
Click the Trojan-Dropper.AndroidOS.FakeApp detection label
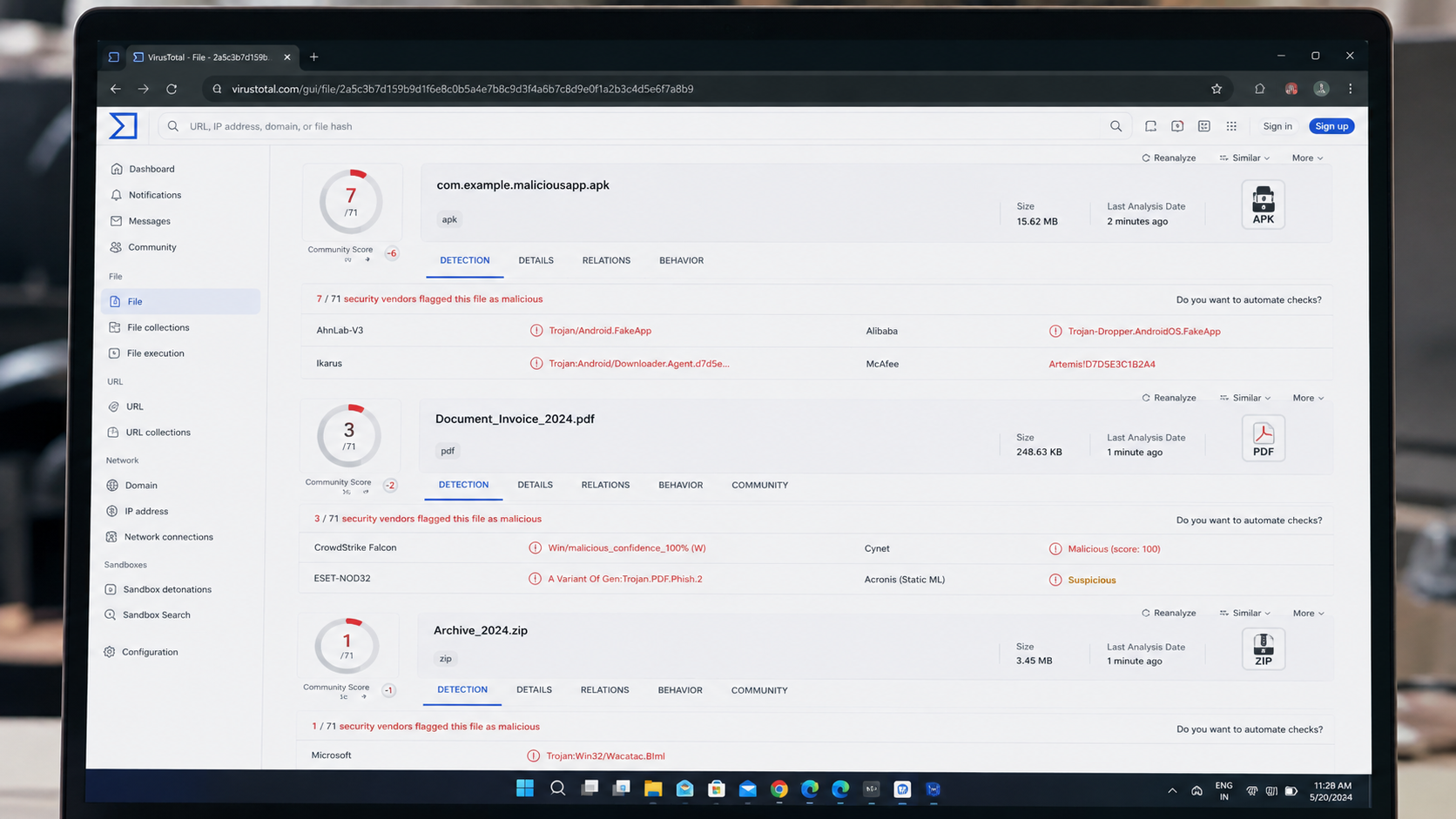coord(1144,332)
